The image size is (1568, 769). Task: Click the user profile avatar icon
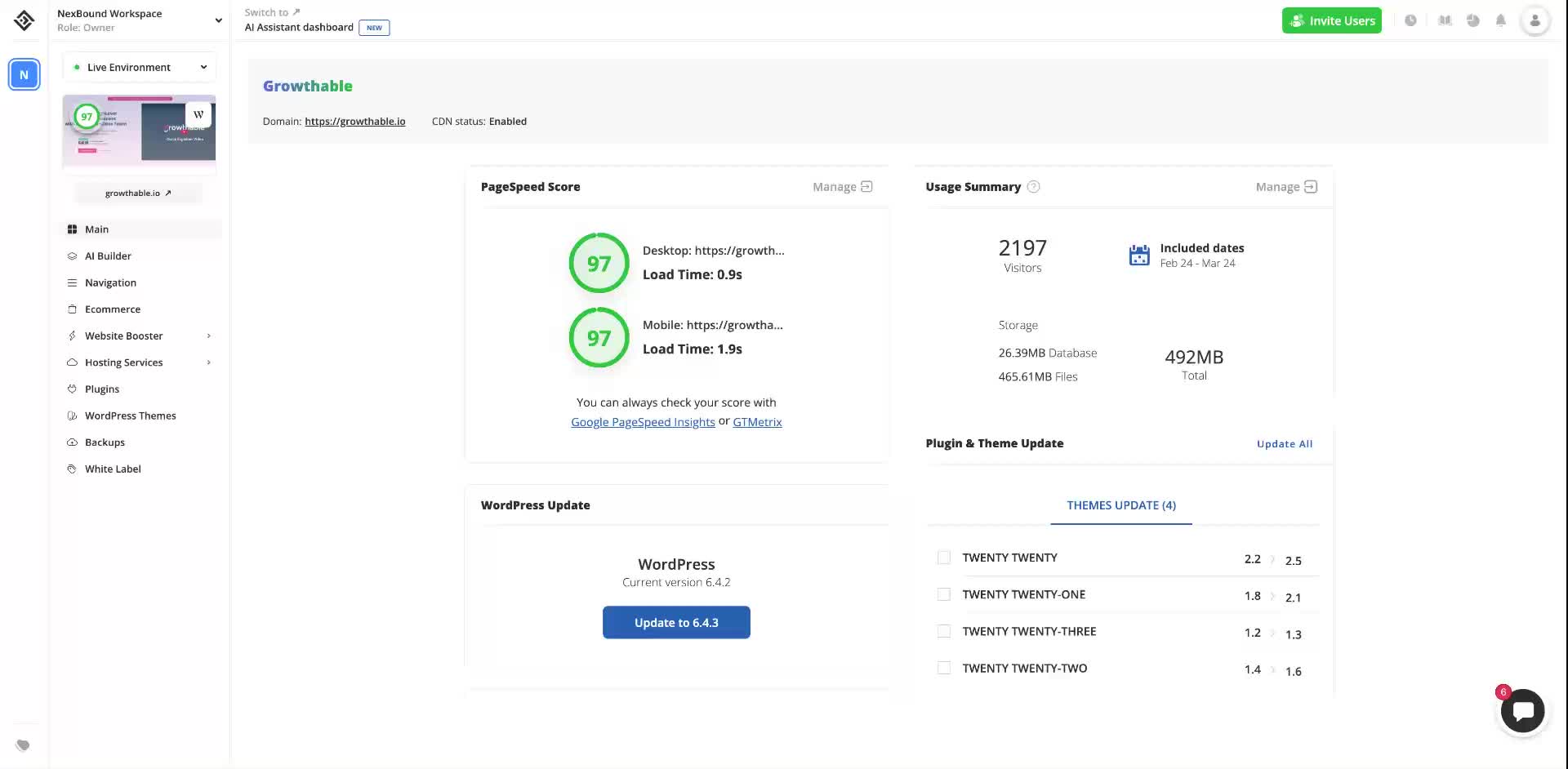click(1535, 21)
